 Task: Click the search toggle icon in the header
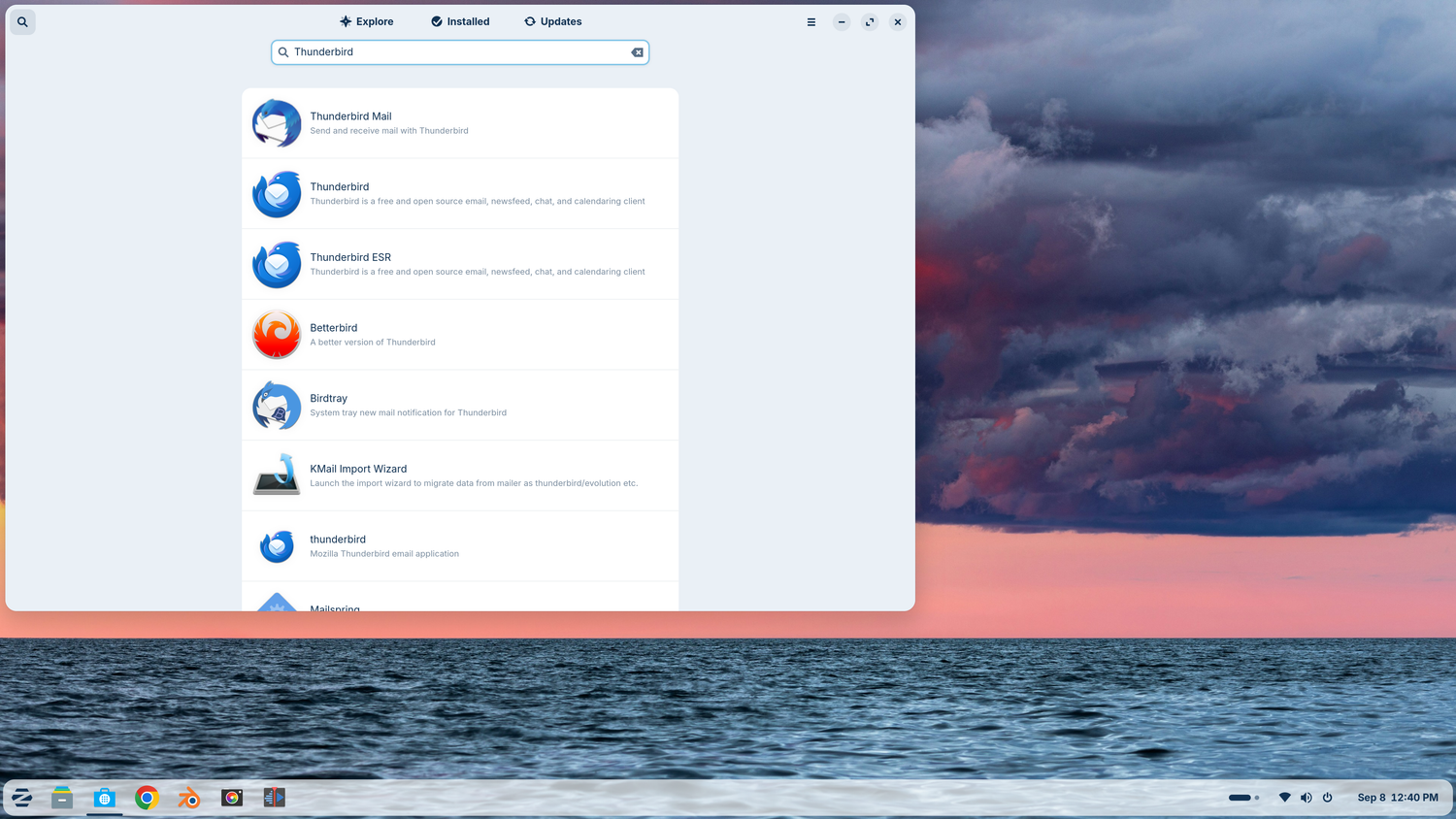point(22,21)
